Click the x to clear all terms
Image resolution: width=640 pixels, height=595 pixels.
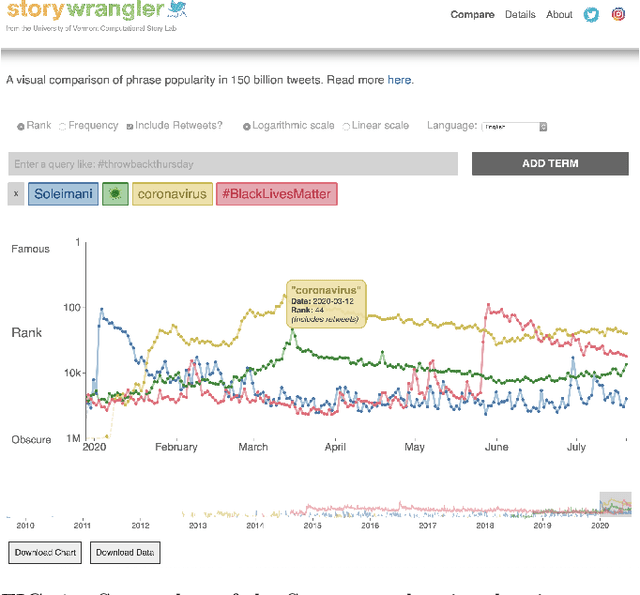[x=15, y=194]
